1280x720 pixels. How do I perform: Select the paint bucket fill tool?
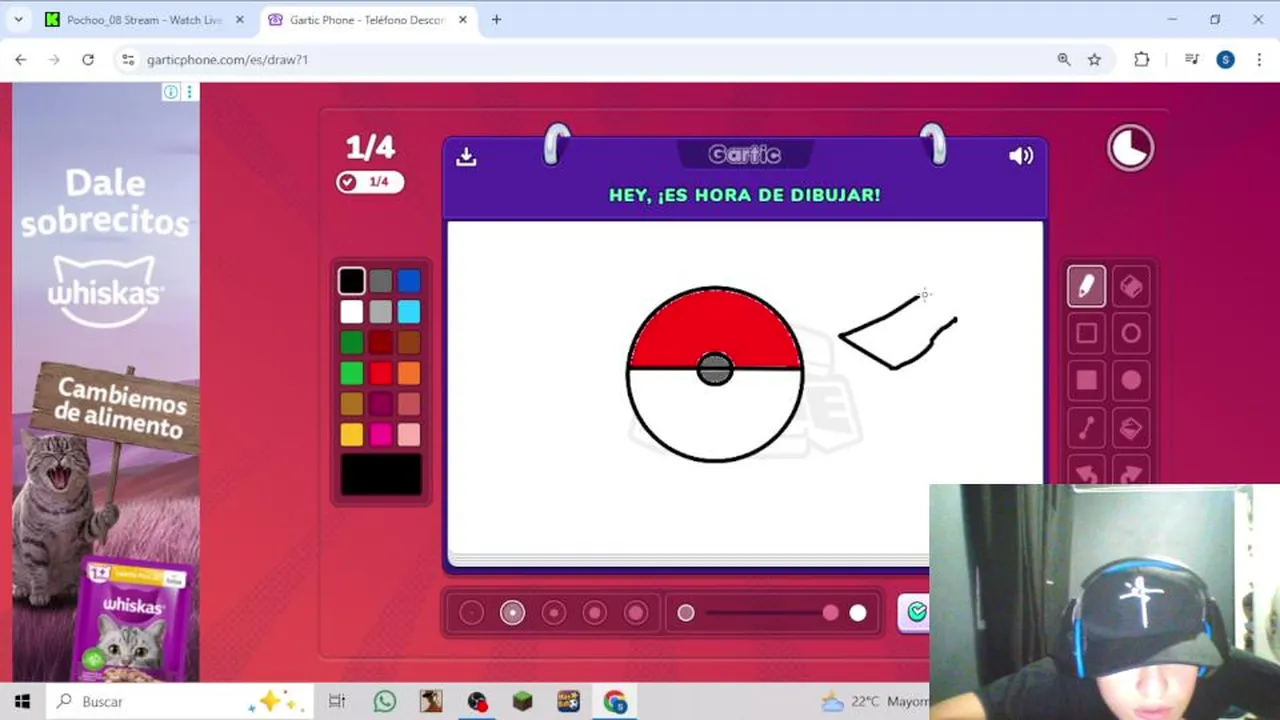[1131, 428]
